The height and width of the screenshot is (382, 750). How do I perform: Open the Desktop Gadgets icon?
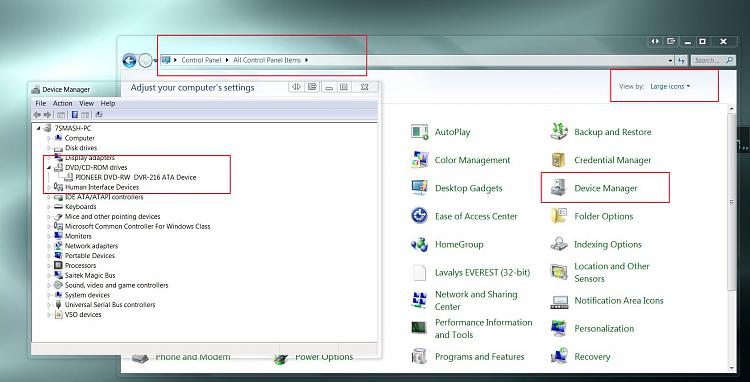pyautogui.click(x=419, y=188)
